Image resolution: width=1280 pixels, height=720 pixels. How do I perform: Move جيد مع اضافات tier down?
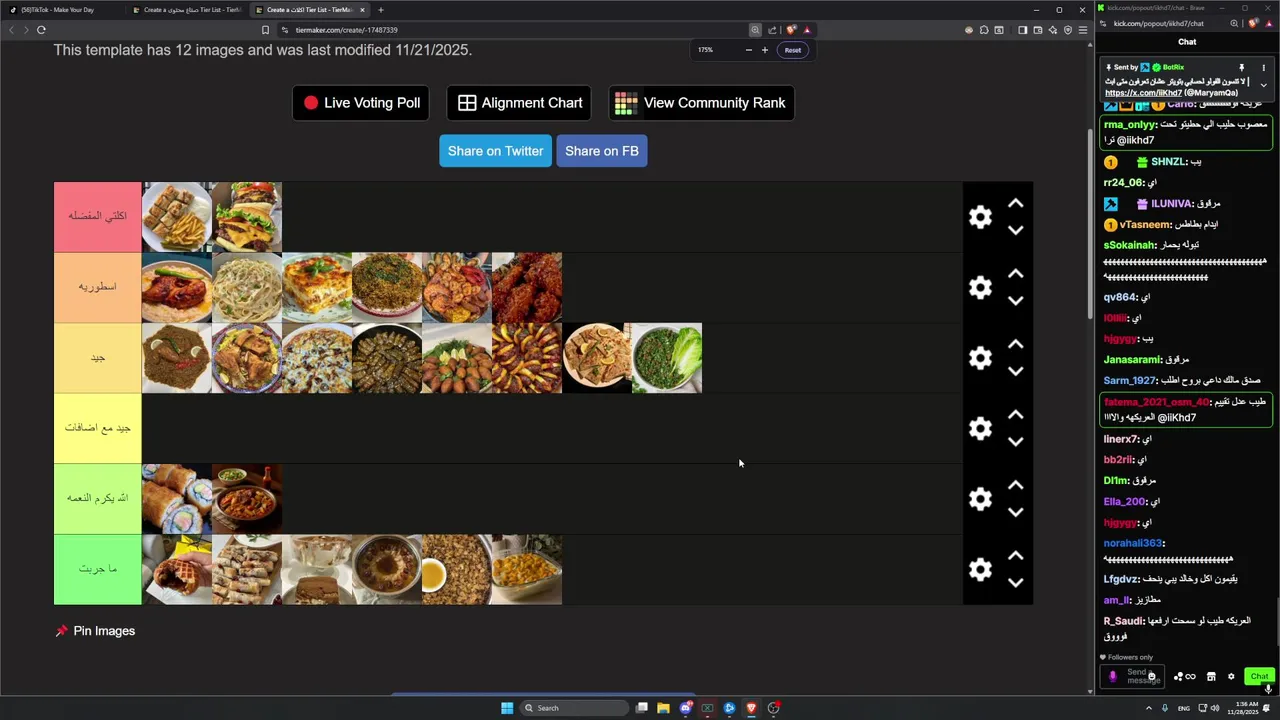click(x=1015, y=441)
